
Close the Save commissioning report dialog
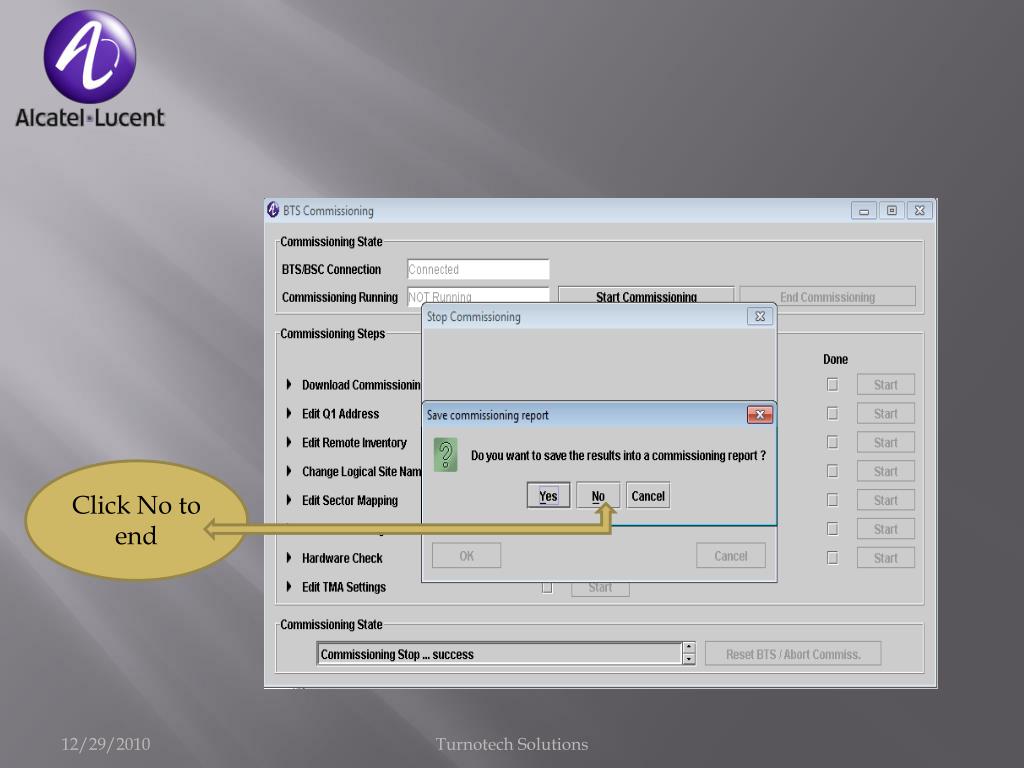(x=760, y=415)
